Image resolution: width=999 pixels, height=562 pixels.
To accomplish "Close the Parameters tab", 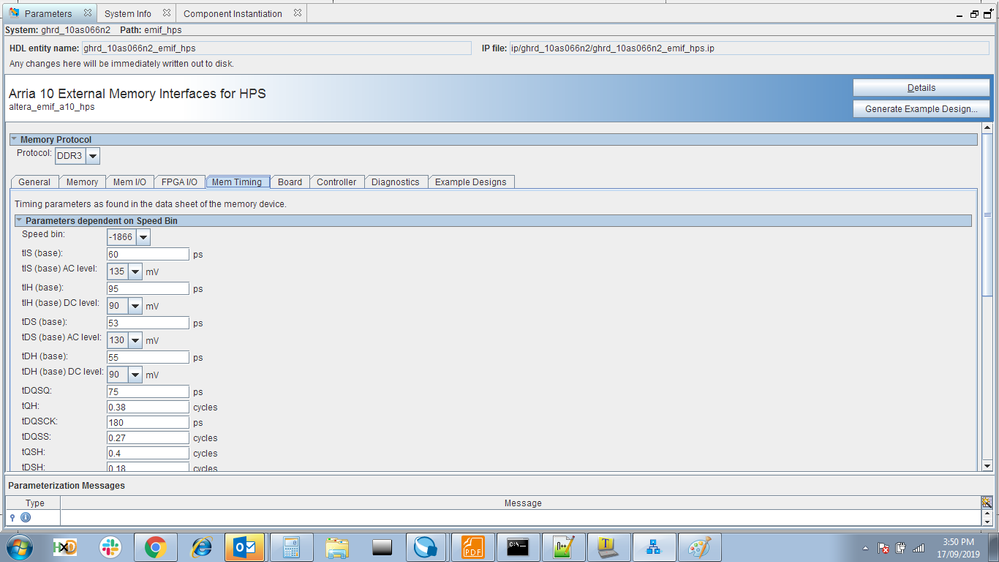I will (x=88, y=13).
